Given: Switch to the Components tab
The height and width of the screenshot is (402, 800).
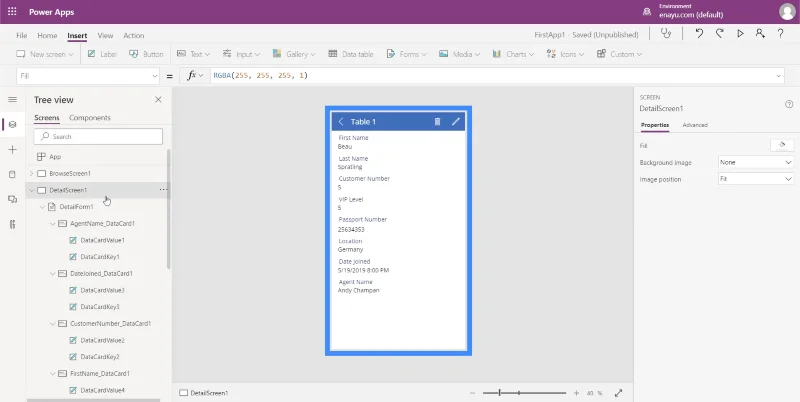Looking at the screenshot, I should pos(90,118).
